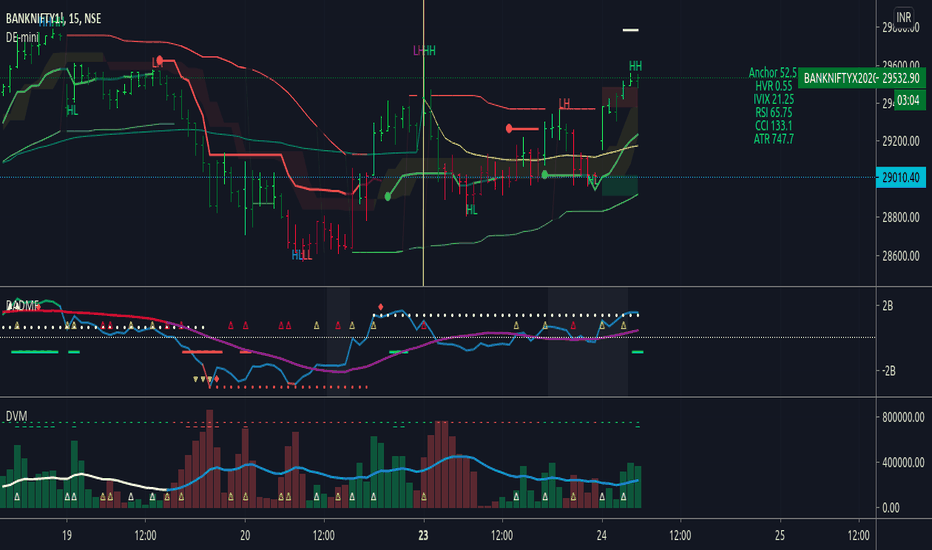The image size is (932, 550).
Task: Click the HVR 0.55 stat text
Action: [x=774, y=86]
